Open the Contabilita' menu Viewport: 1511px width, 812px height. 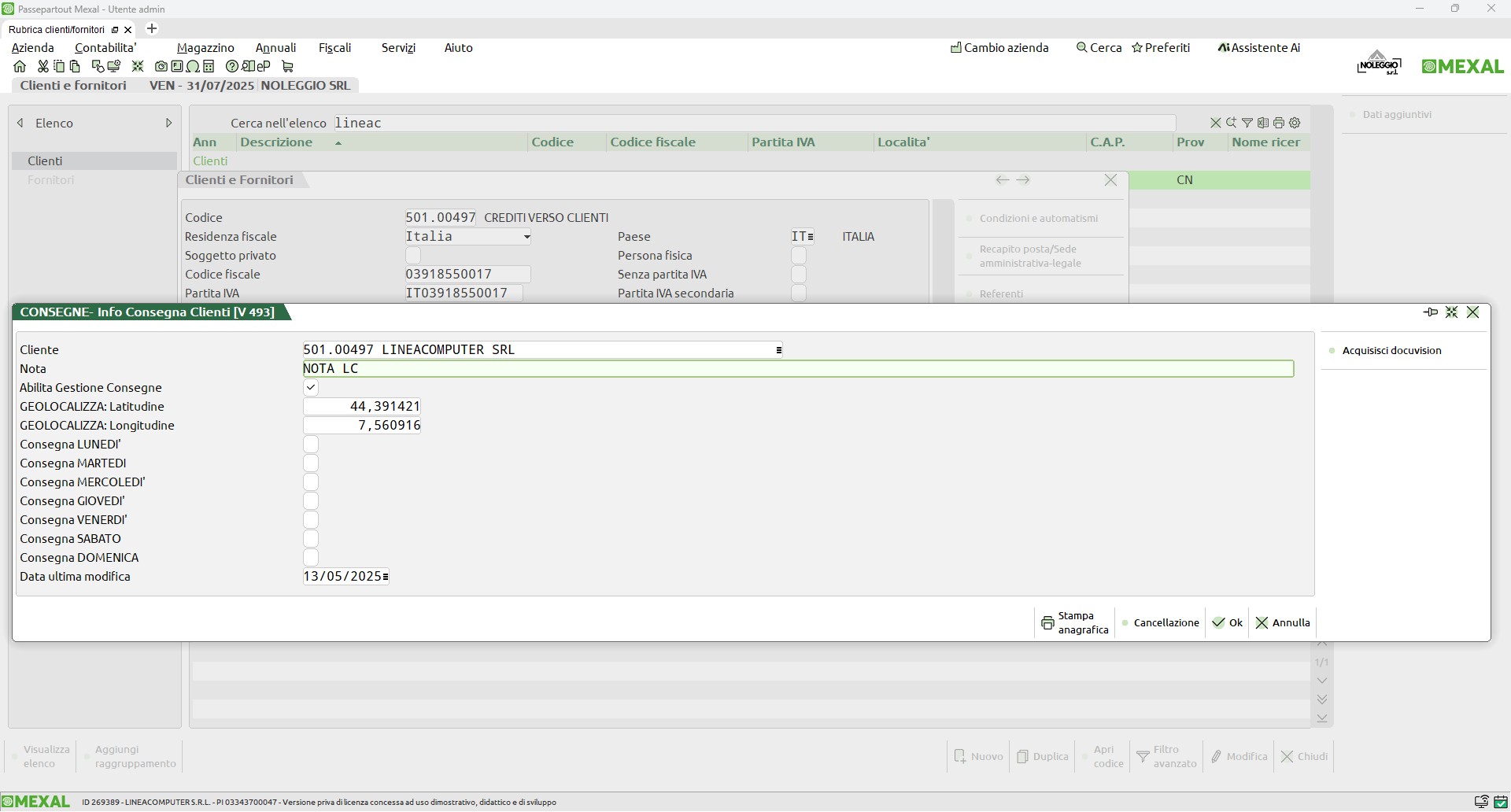click(x=105, y=48)
